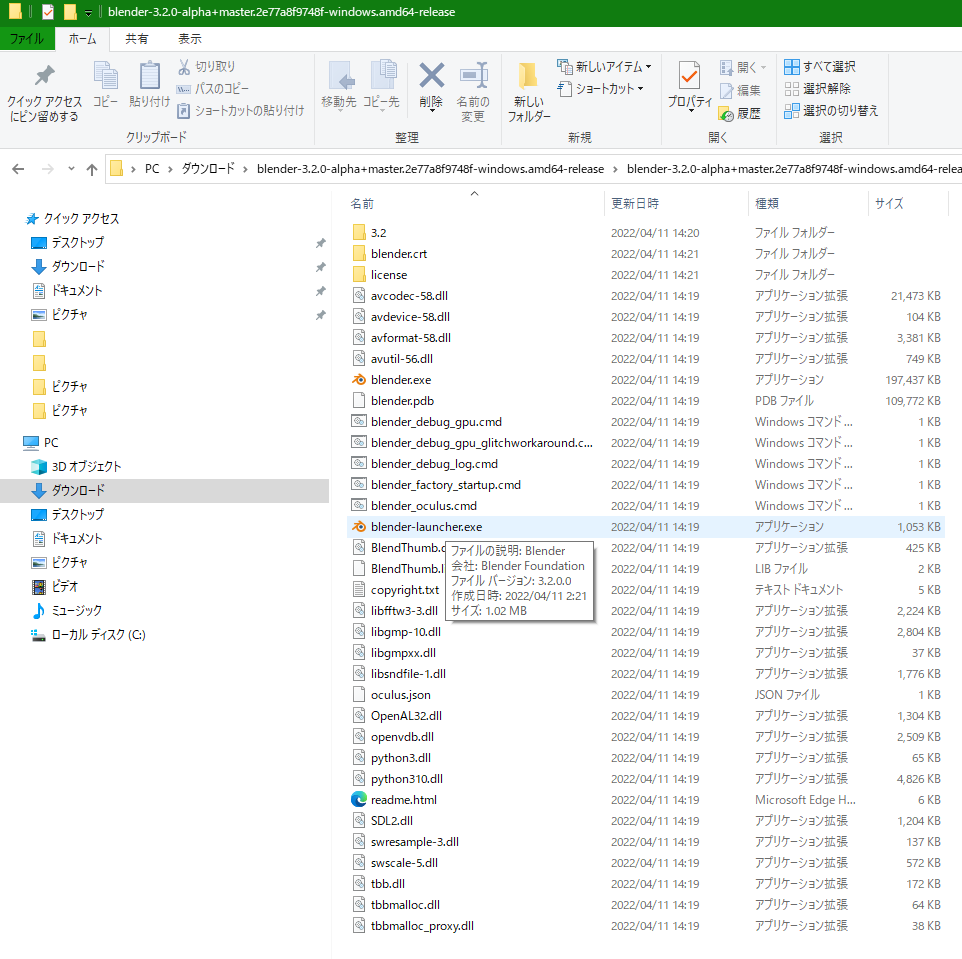Click the Edit (編集) icon
Viewport: 962px width, 959px height.
(726, 90)
